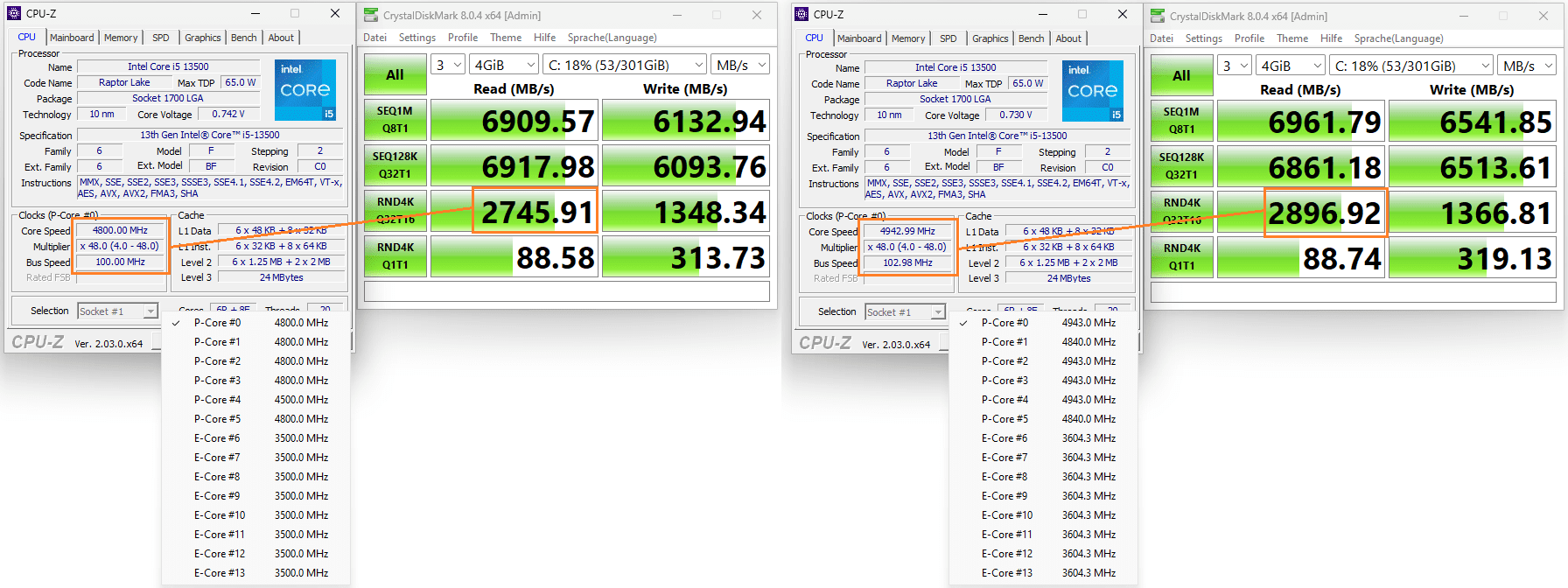Screen dimensions: 1568x588
Task: Open the 4GiB test size dropdown in left CrystalDiskMark
Action: tap(504, 65)
